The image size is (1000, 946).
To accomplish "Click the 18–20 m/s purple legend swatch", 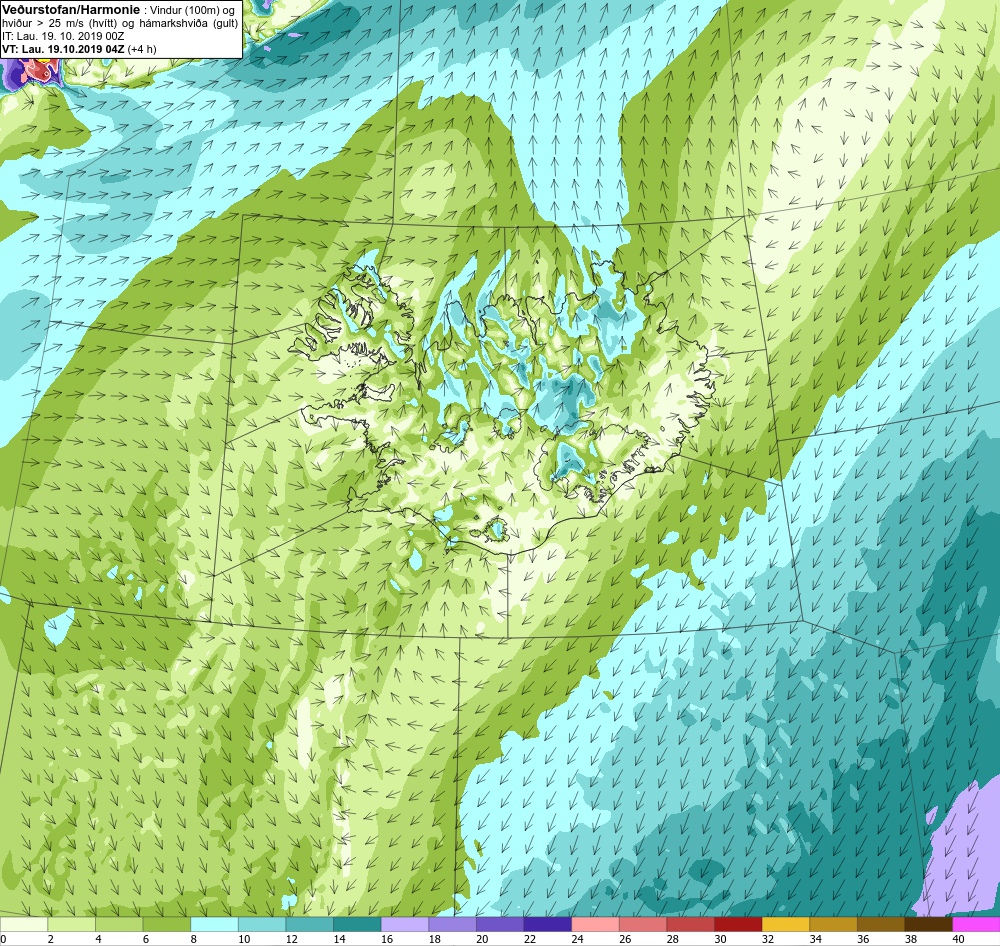I will (x=452, y=924).
